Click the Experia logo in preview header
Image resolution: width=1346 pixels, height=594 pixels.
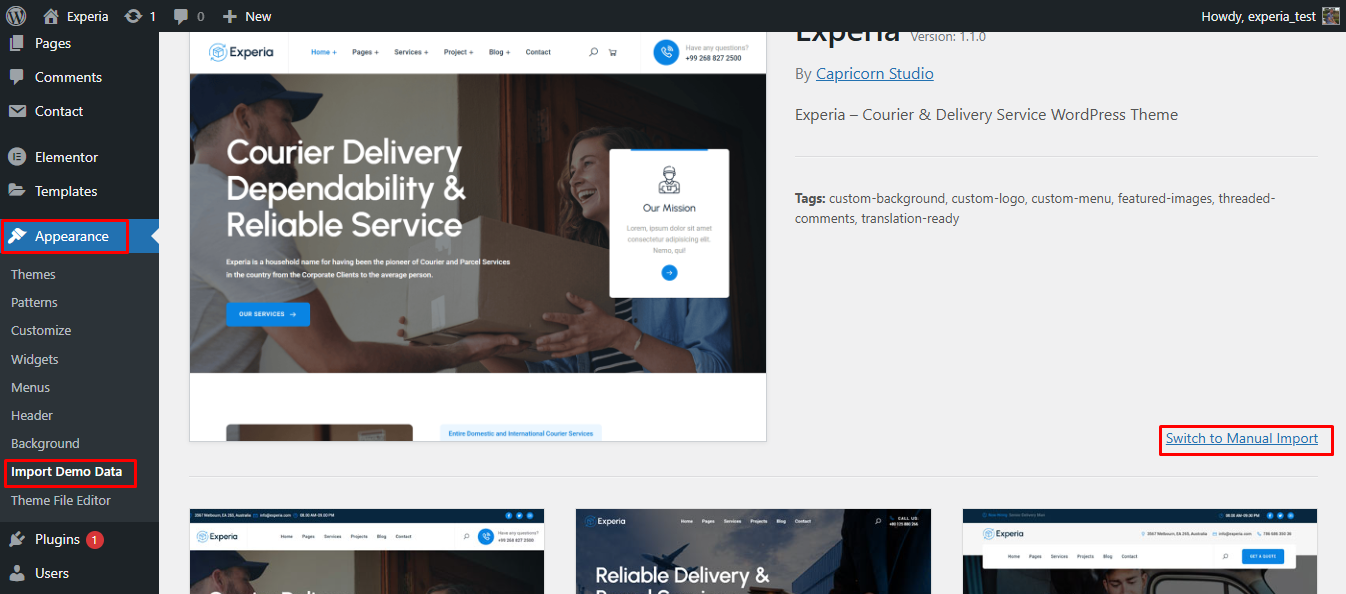[x=241, y=52]
